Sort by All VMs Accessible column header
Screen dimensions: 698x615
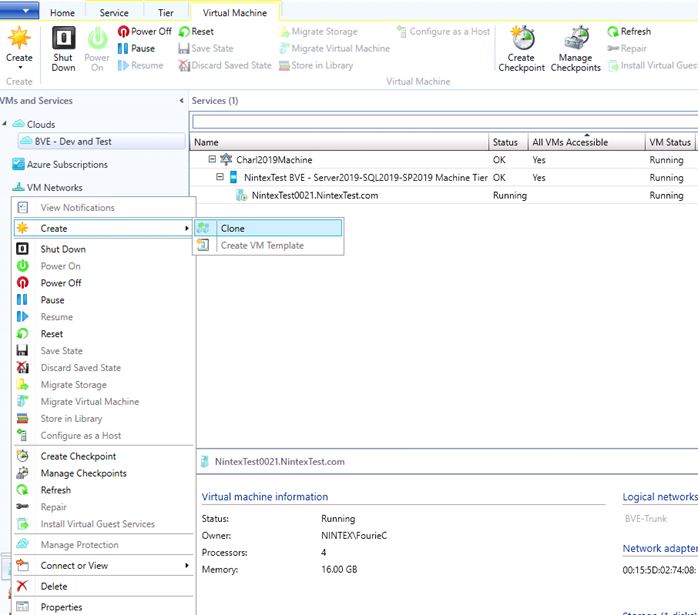click(x=586, y=142)
